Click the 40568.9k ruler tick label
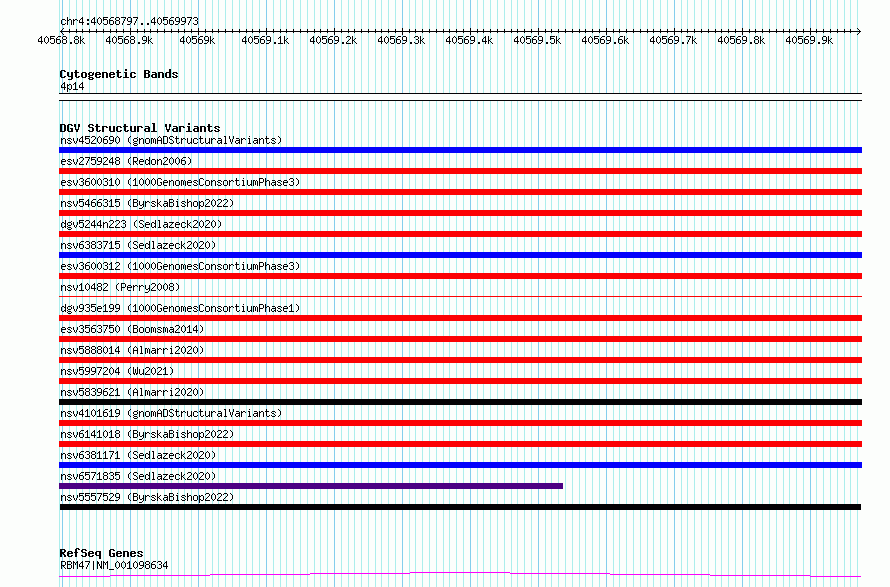The width and height of the screenshot is (890, 587). [129, 40]
